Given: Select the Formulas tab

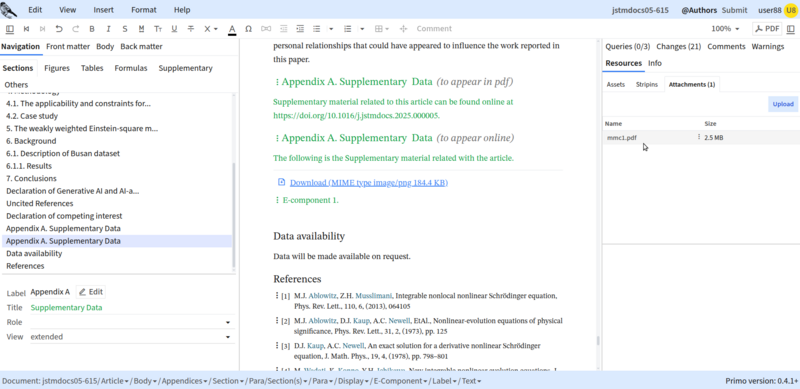Looking at the screenshot, I should click(x=131, y=68).
